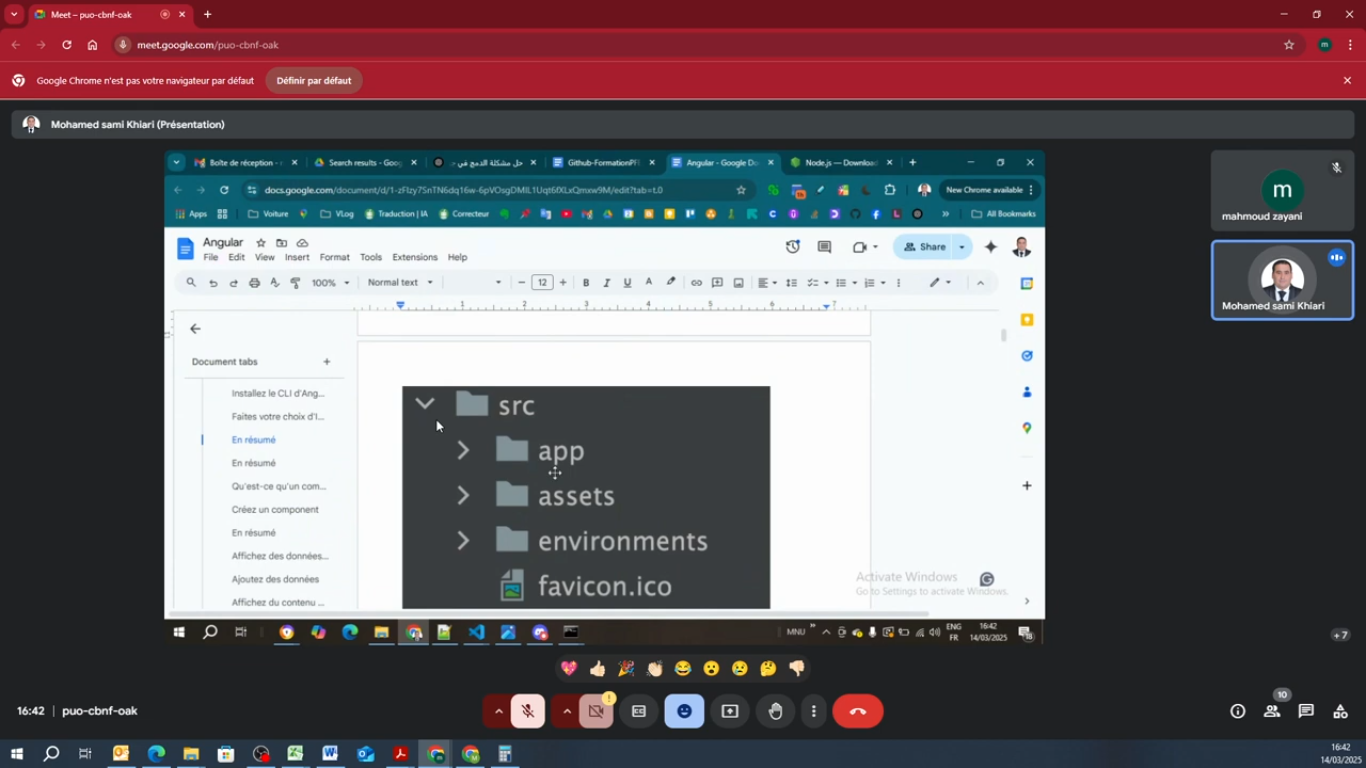
Task: Turn on the microphone in Meet
Action: coord(528,711)
